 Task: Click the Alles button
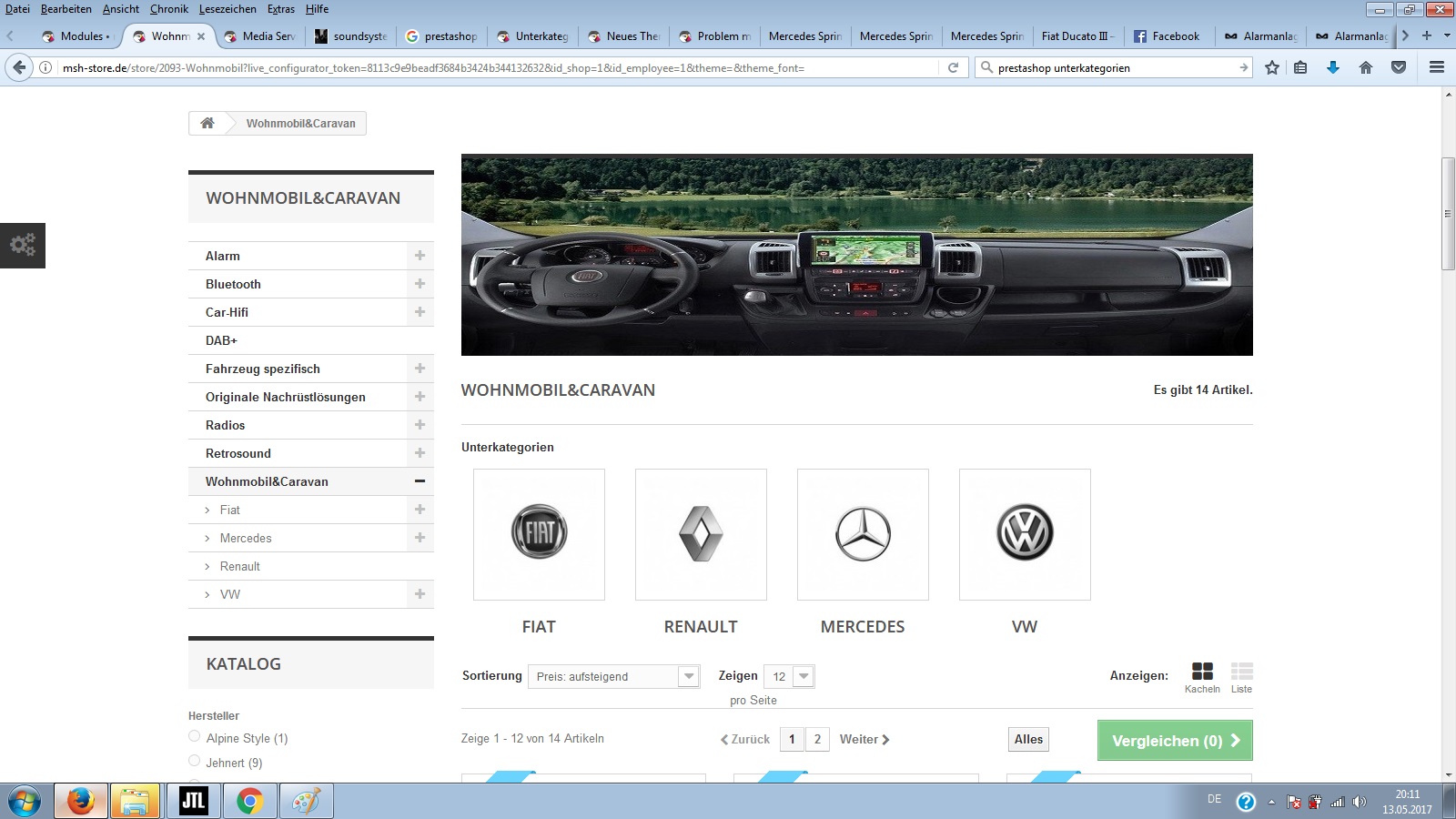pyautogui.click(x=1028, y=739)
